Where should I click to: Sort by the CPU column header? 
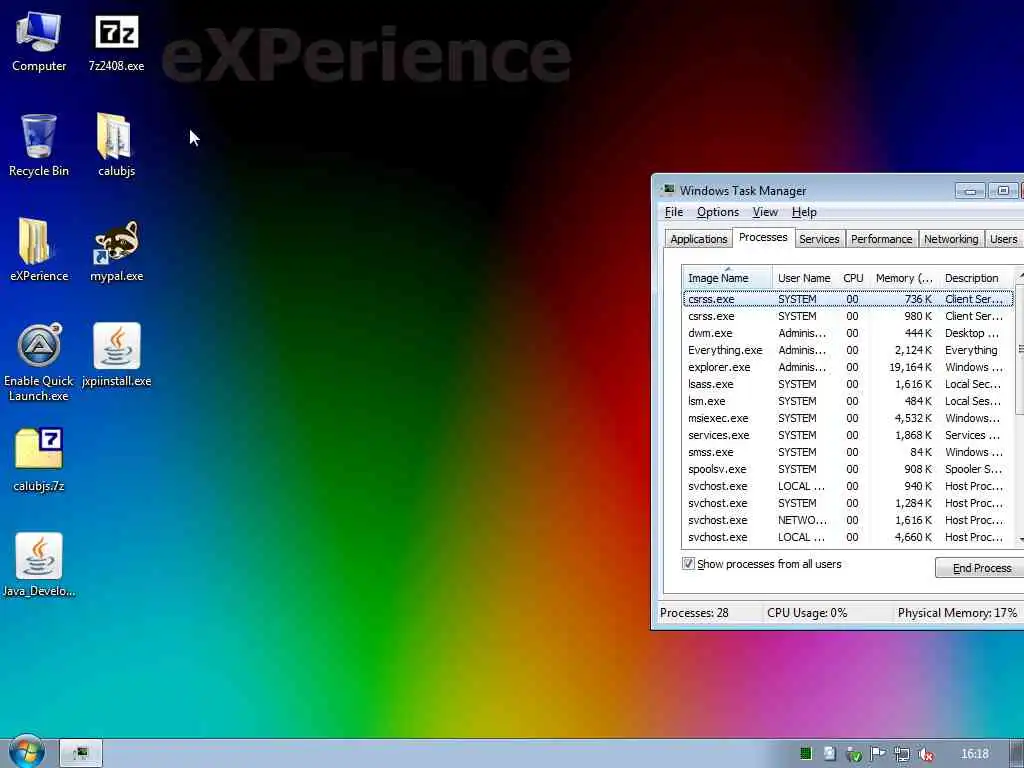coord(853,278)
